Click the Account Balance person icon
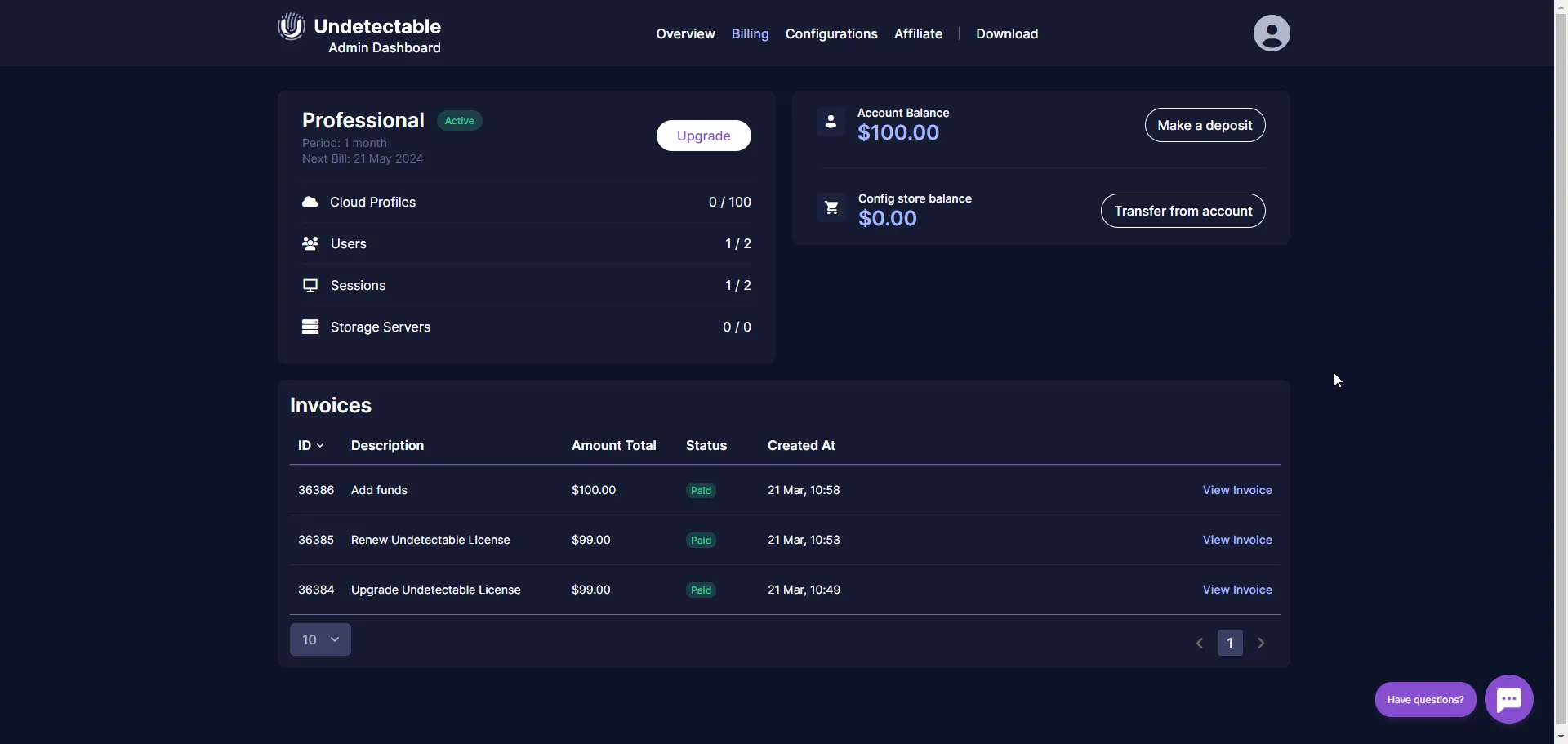The width and height of the screenshot is (1568, 744). pos(831,122)
